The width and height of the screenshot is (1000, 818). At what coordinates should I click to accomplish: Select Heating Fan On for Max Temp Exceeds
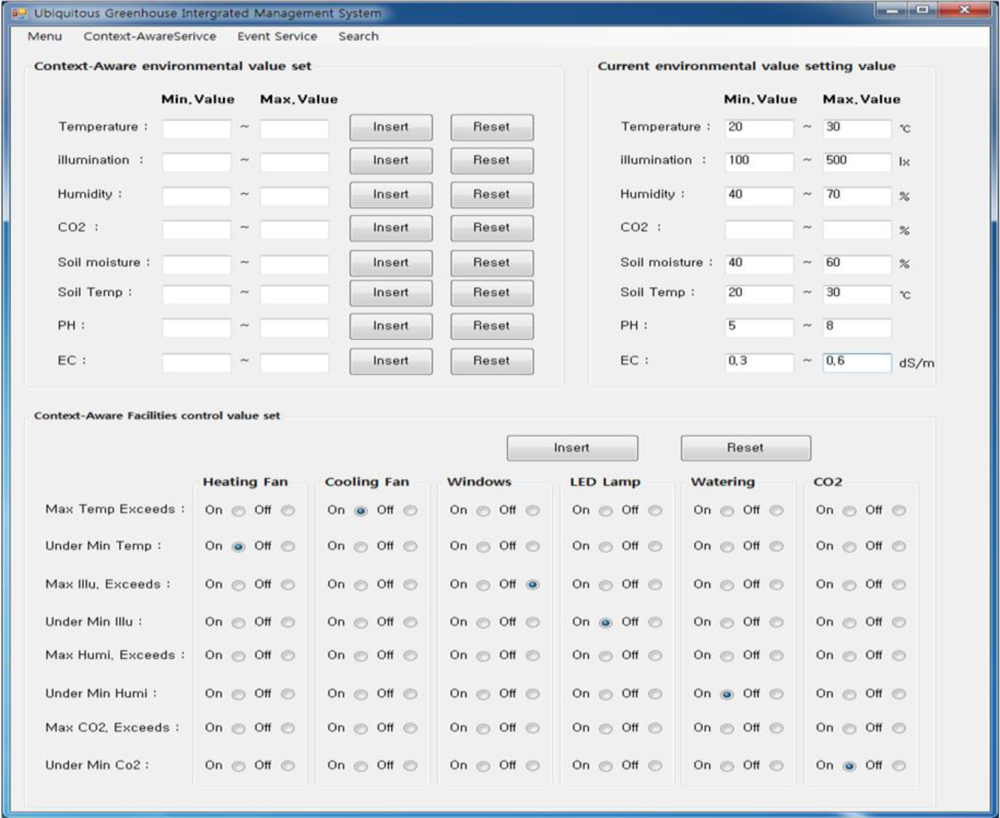pos(238,511)
